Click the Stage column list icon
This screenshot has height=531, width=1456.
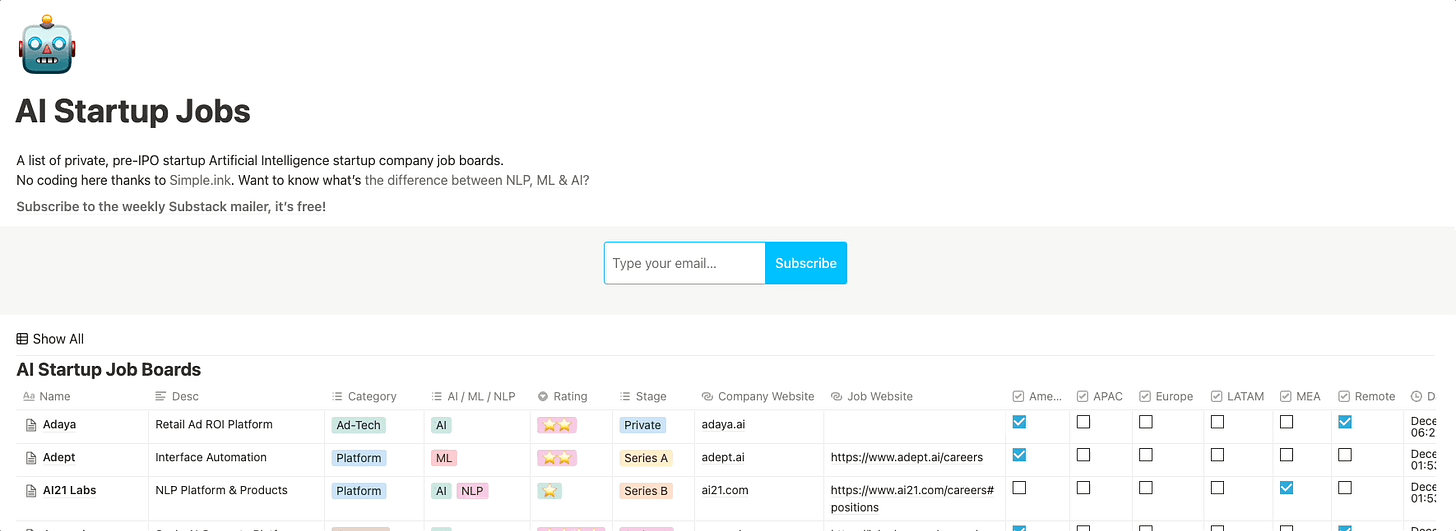coord(625,397)
